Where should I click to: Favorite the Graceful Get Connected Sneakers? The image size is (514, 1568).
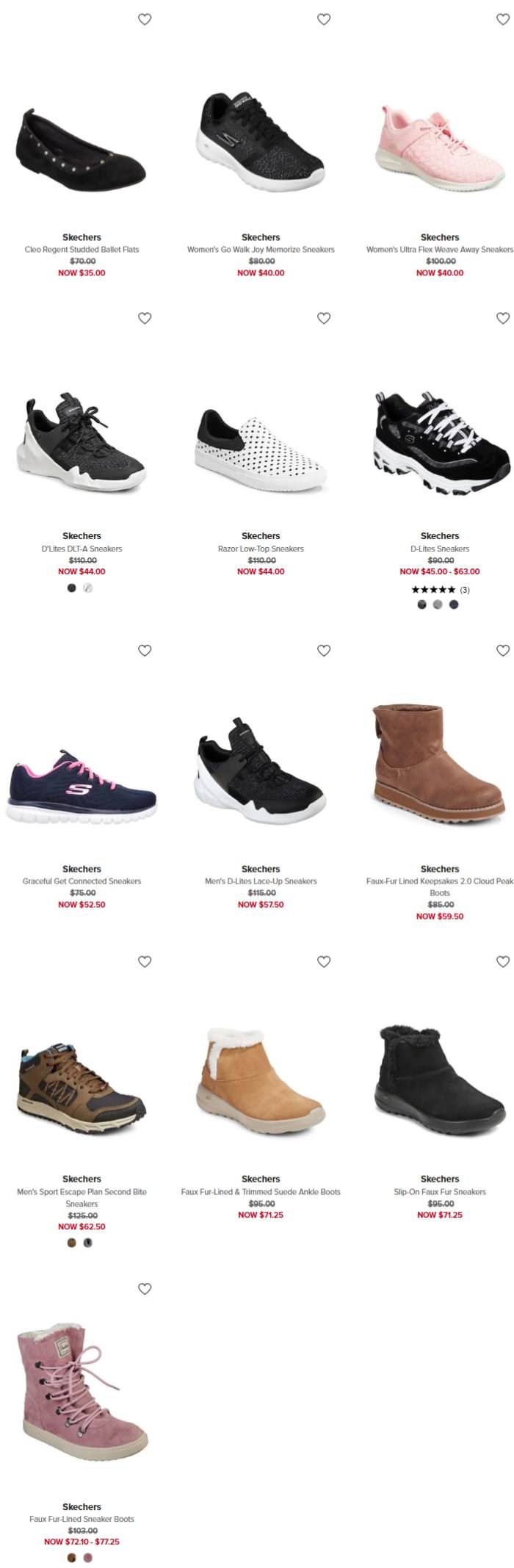145,651
